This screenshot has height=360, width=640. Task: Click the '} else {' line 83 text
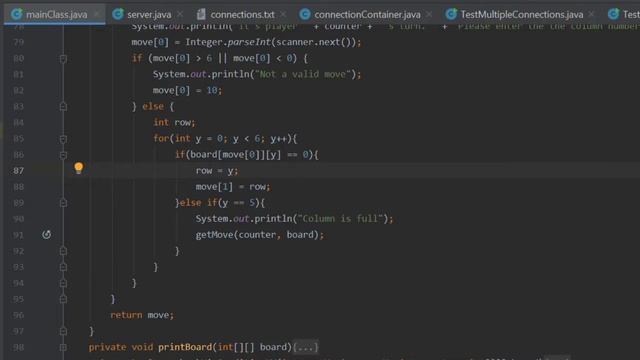coord(153,107)
